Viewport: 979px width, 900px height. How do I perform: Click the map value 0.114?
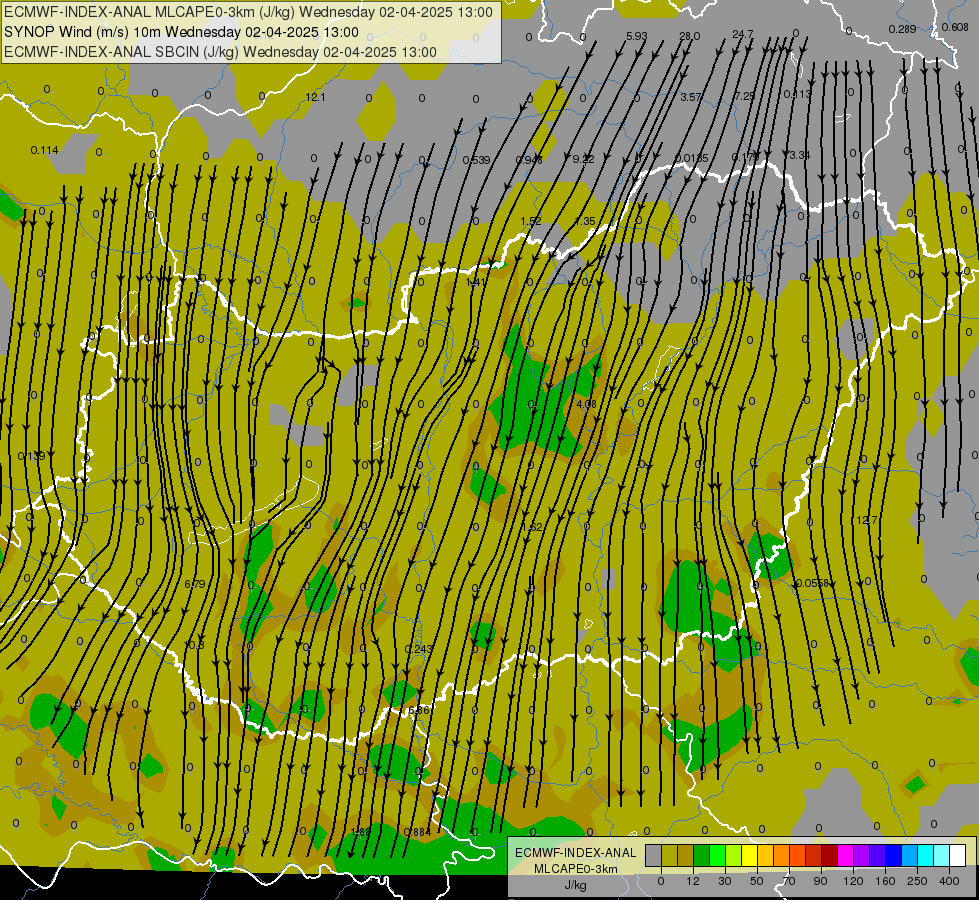coord(44,150)
